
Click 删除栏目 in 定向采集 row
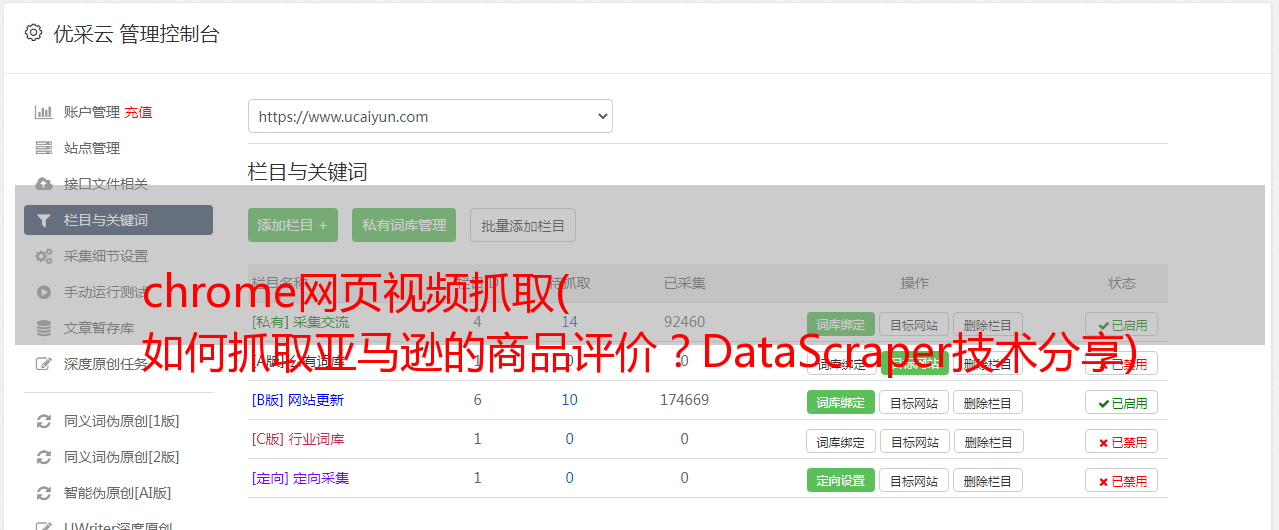pyautogui.click(x=987, y=480)
